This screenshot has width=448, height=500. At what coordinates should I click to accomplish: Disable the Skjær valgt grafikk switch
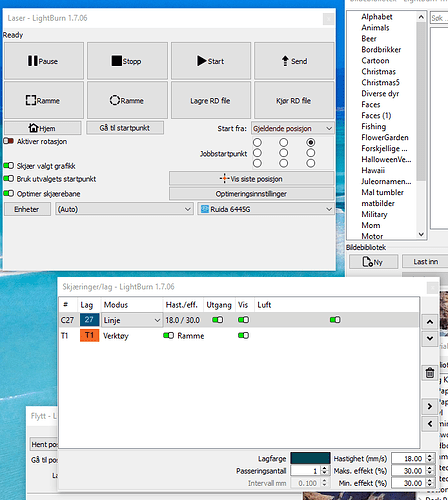point(8,166)
